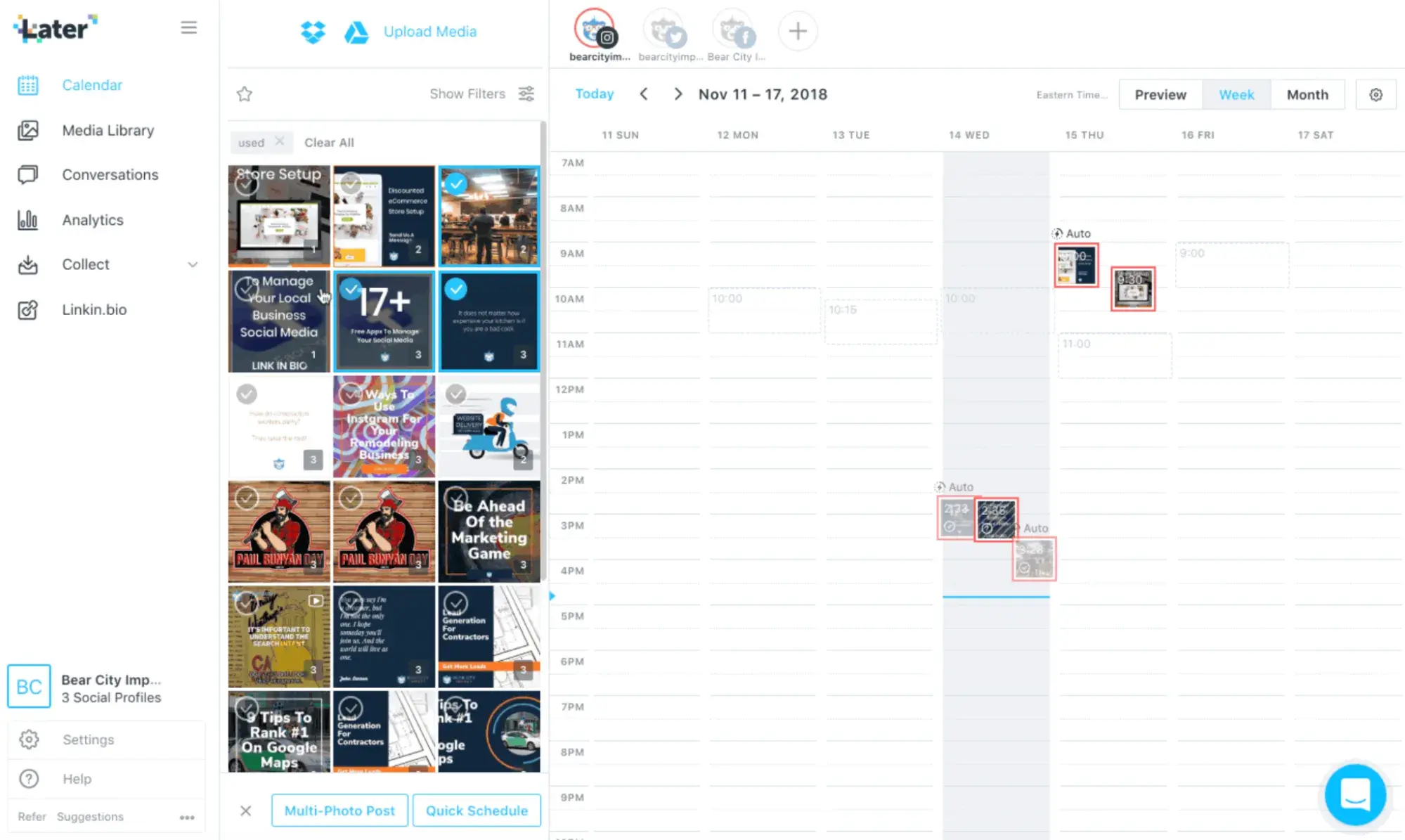This screenshot has width=1405, height=840.
Task: Click the star favorites filter icon
Action: click(244, 93)
